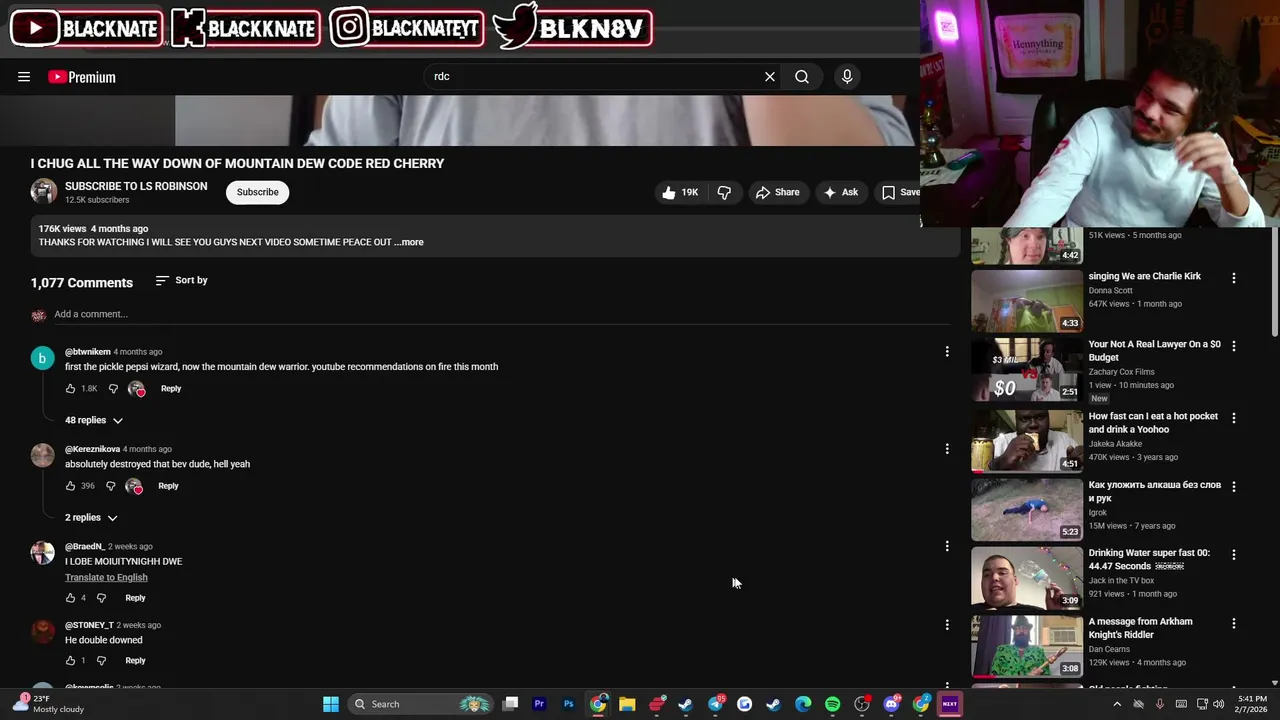This screenshot has width=1280, height=720.
Task: Show hidden system tray icons chevron
Action: (x=1117, y=704)
